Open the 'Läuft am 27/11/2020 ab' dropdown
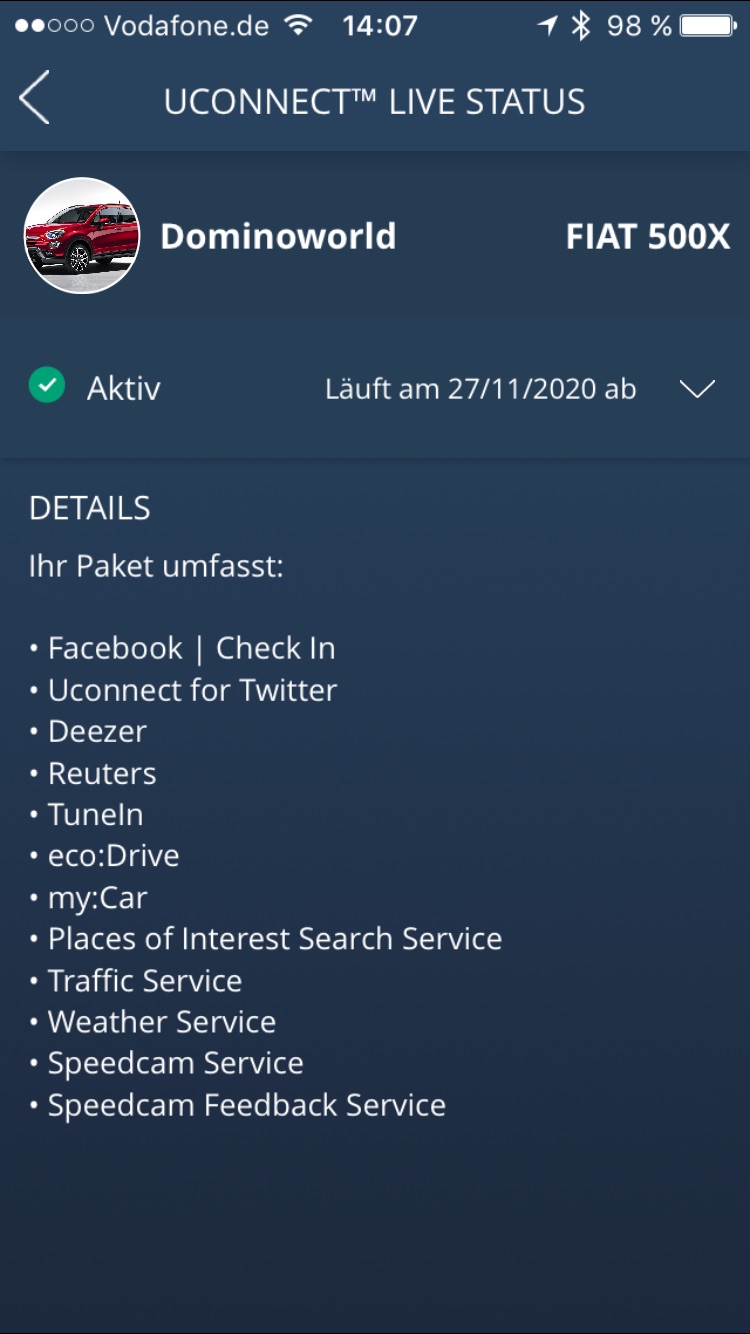 pyautogui.click(x=480, y=389)
